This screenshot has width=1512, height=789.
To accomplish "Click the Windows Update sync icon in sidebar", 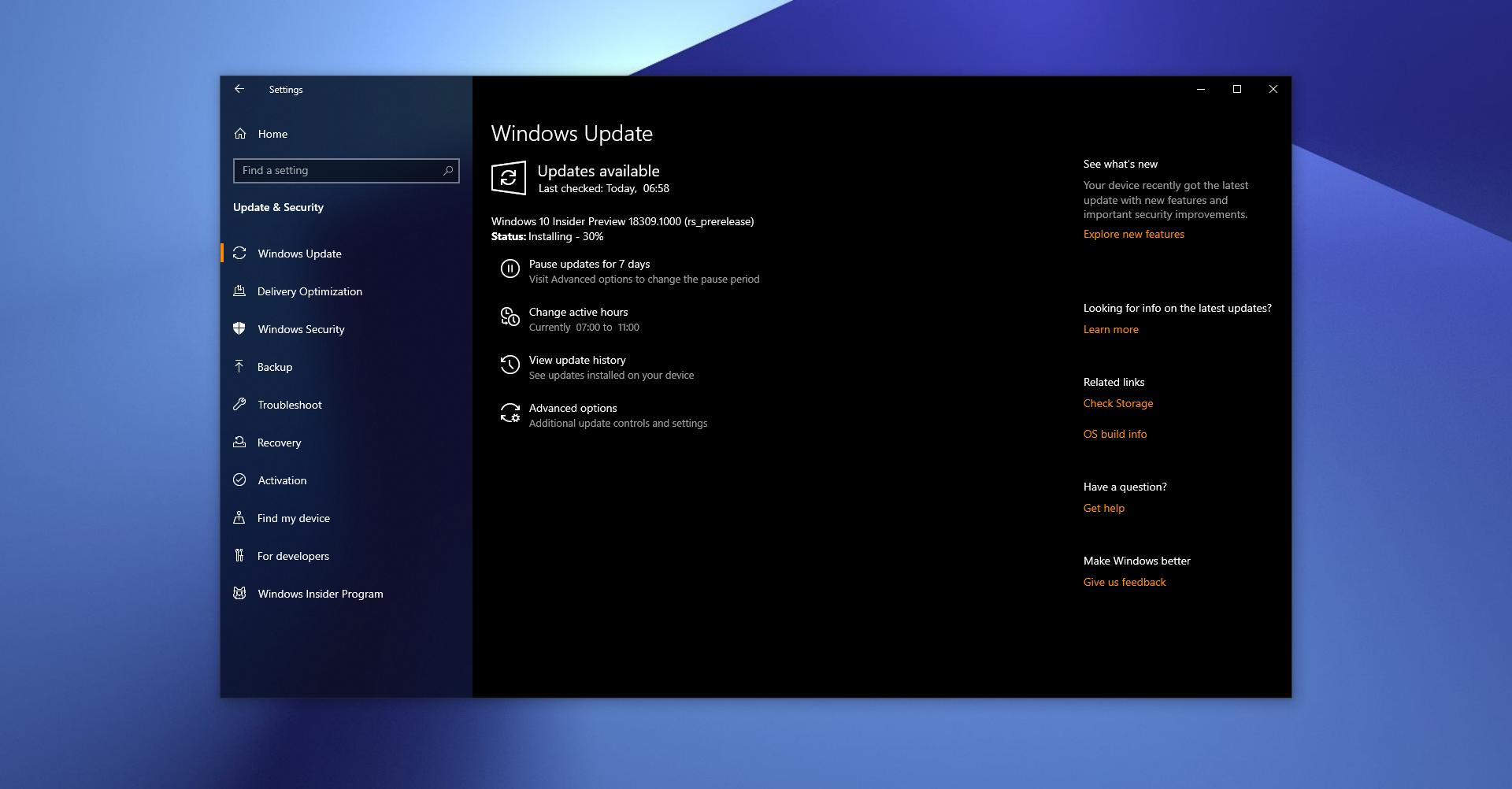I will tap(239, 254).
